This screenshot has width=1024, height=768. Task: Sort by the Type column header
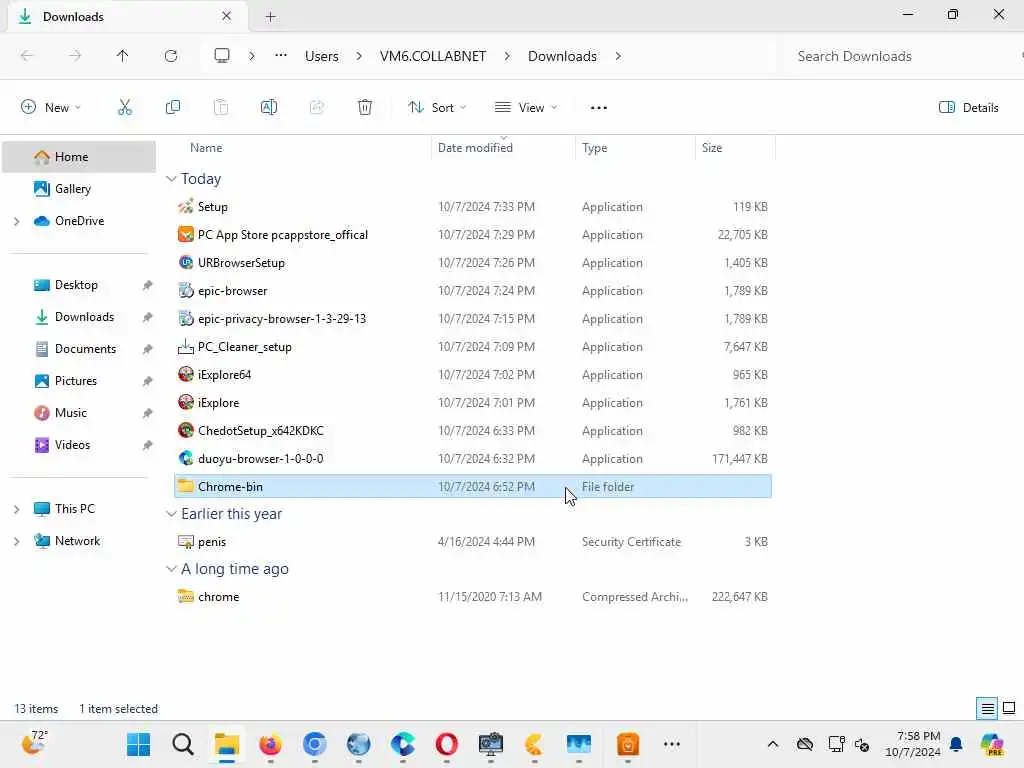click(594, 148)
